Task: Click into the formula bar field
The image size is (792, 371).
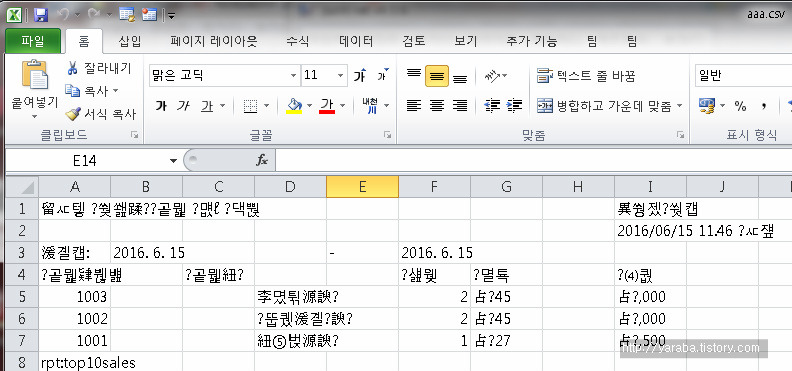Action: coord(534,161)
